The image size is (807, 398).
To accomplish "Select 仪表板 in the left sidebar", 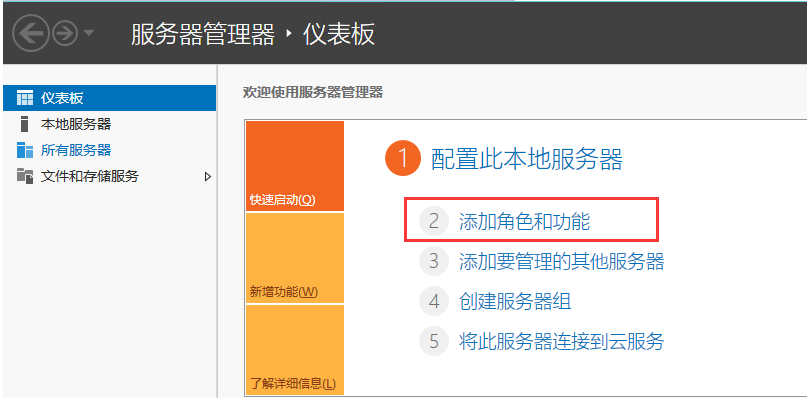I will click(x=109, y=98).
